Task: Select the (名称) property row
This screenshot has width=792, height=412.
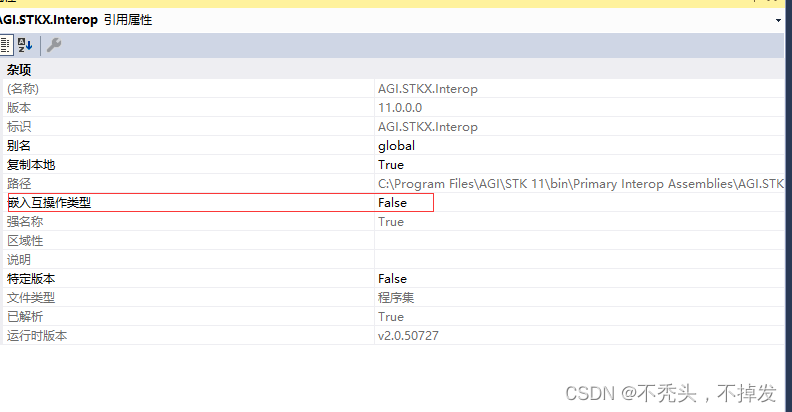Action: pyautogui.click(x=393, y=89)
